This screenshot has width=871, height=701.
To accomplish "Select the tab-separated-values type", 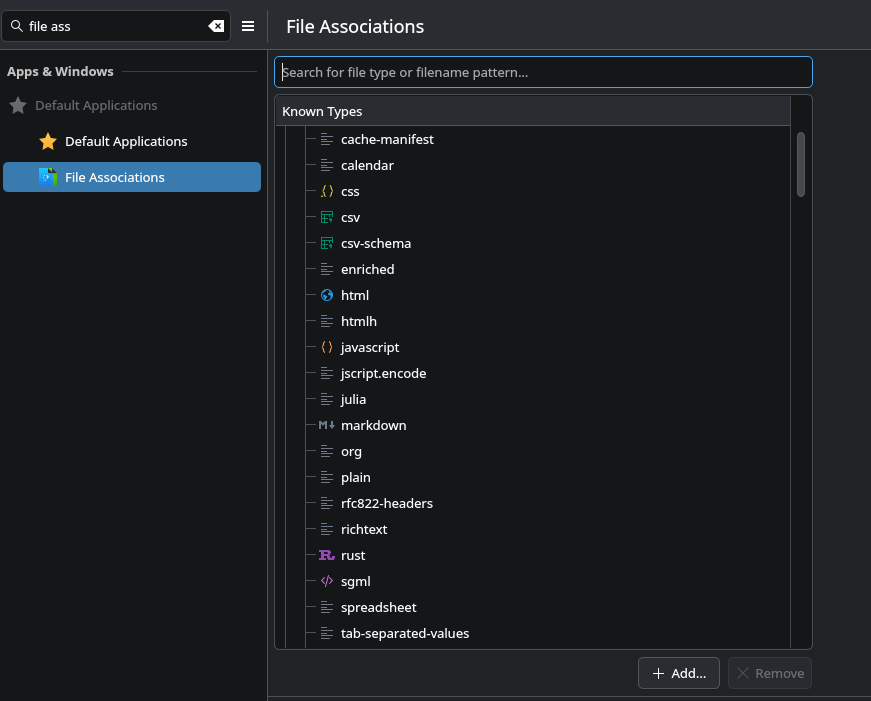I will click(404, 633).
